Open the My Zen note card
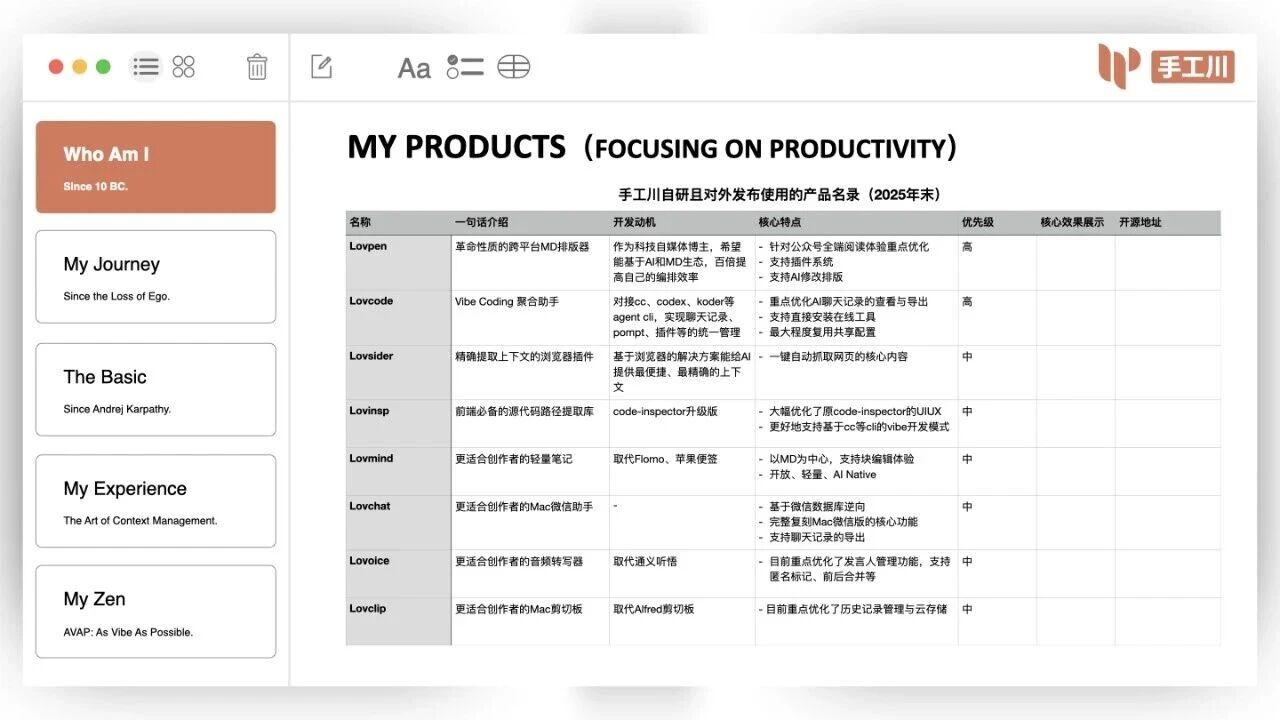Viewport: 1280px width, 720px height. 156,612
